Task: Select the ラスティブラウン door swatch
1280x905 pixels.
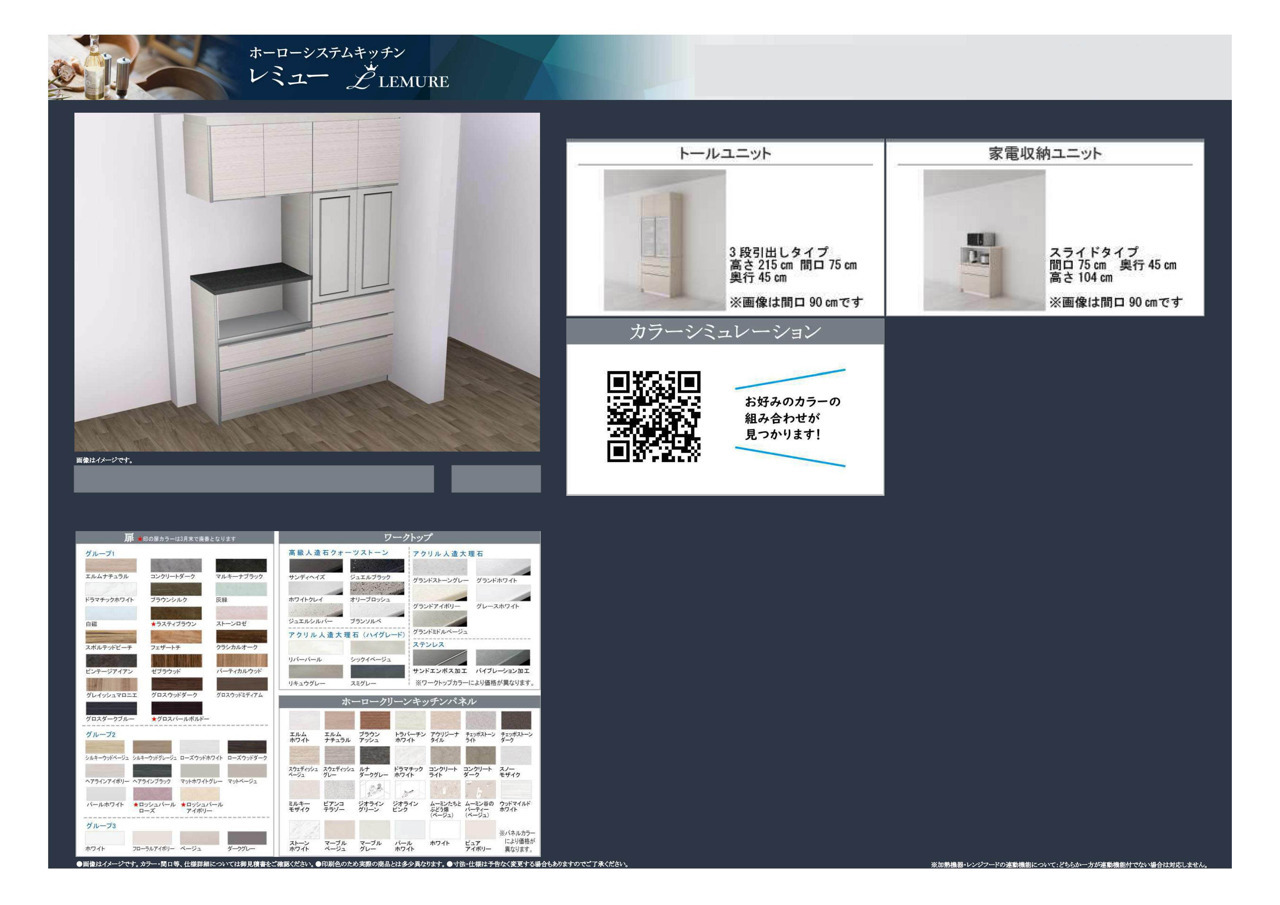Action: (176, 613)
